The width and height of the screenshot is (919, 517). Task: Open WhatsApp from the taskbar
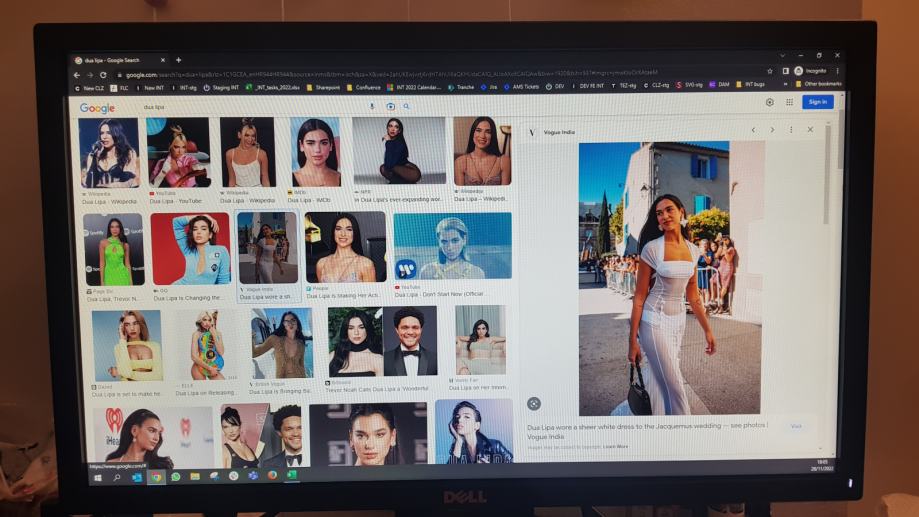[x=175, y=477]
